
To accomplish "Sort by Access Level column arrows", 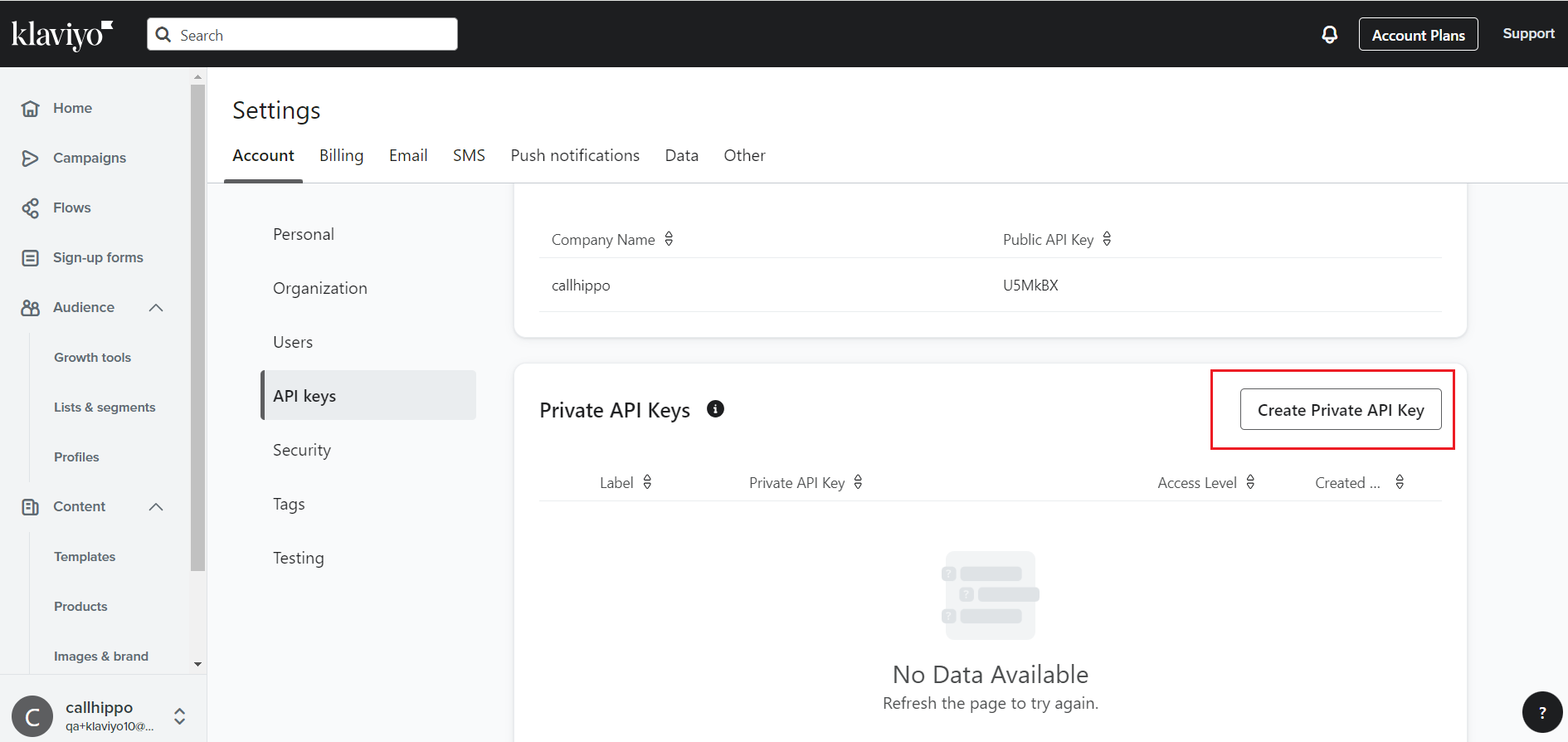I will coord(1250,482).
